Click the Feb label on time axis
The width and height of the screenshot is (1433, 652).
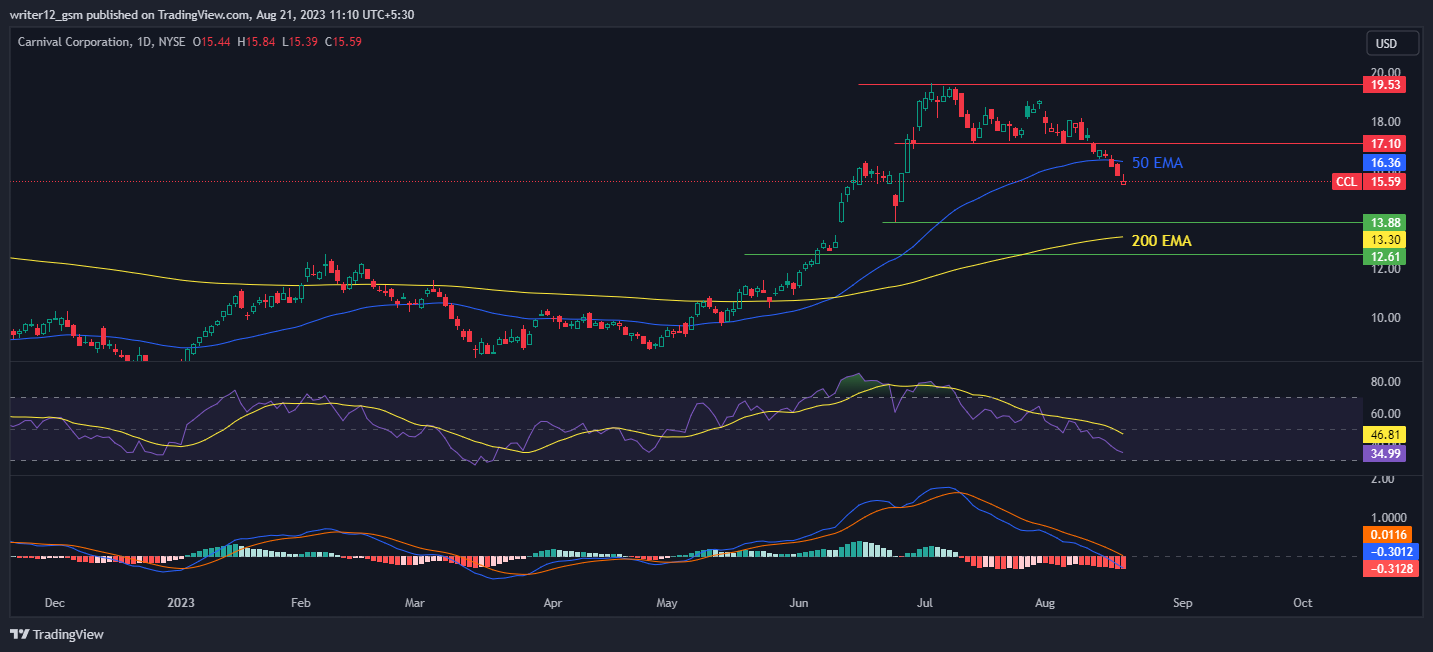tap(301, 603)
